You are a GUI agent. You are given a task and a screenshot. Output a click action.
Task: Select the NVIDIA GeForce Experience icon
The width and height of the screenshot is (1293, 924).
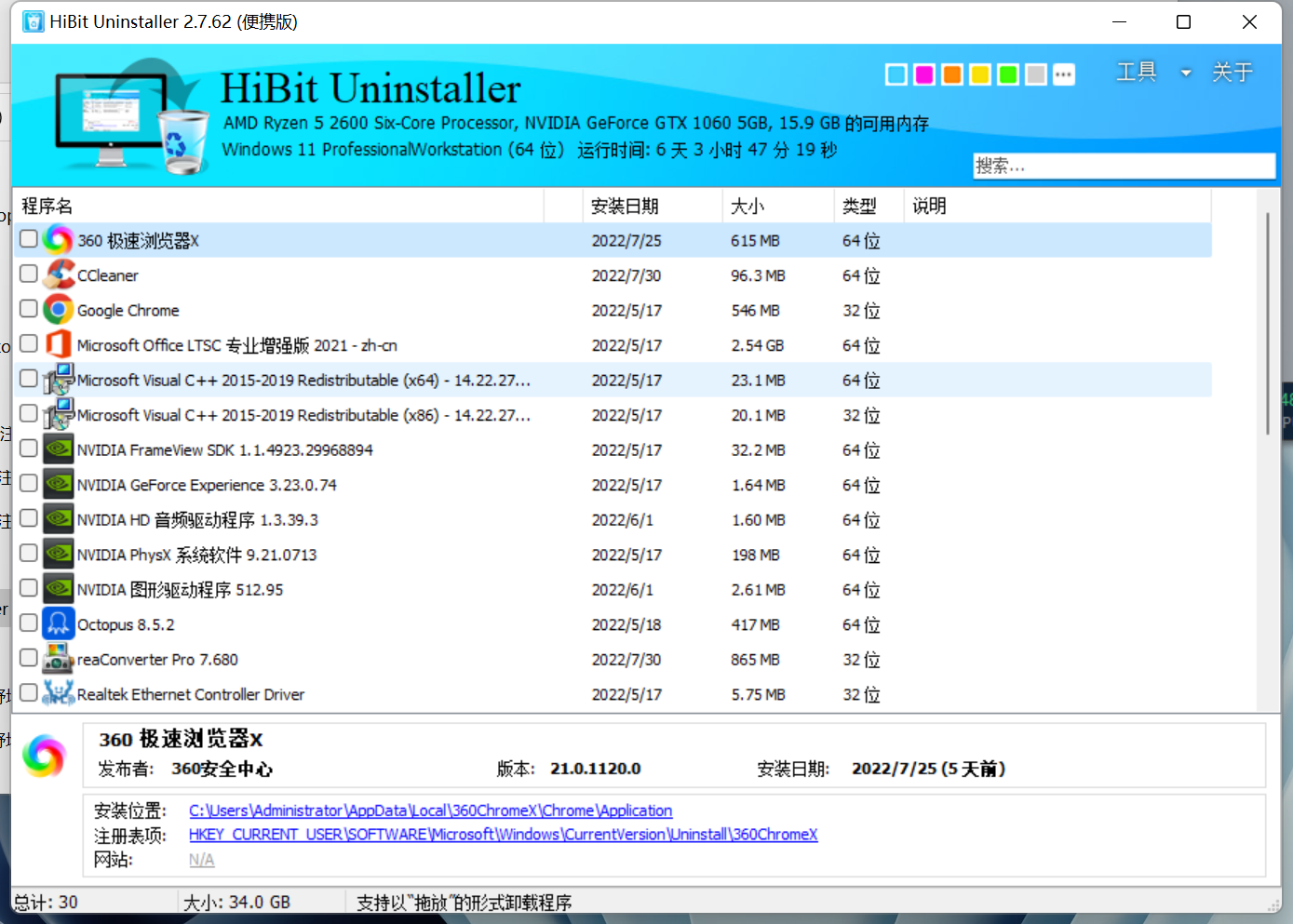click(x=58, y=484)
